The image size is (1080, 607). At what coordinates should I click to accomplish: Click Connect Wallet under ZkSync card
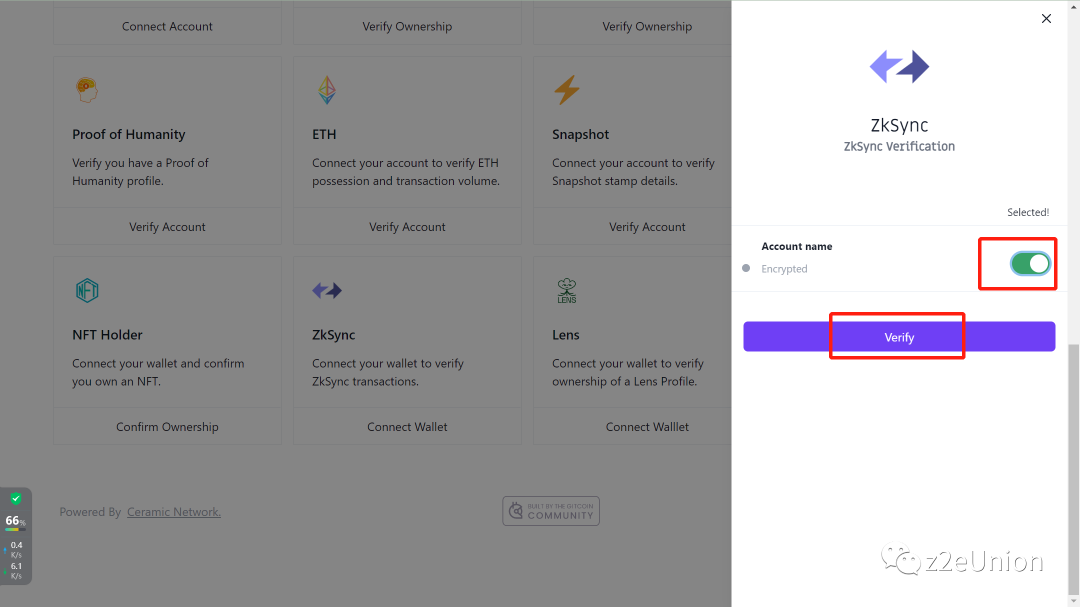point(407,427)
